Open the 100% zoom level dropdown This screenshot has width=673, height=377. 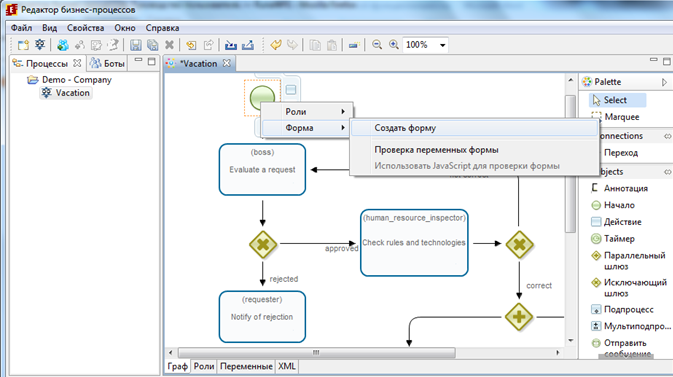tap(442, 45)
